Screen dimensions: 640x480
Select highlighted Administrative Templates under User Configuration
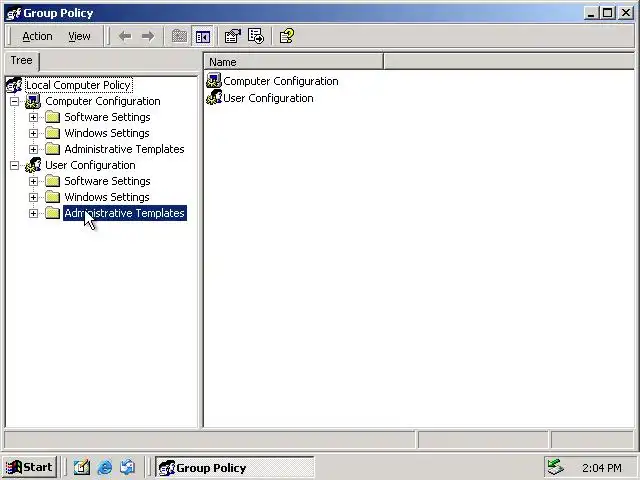[125, 213]
